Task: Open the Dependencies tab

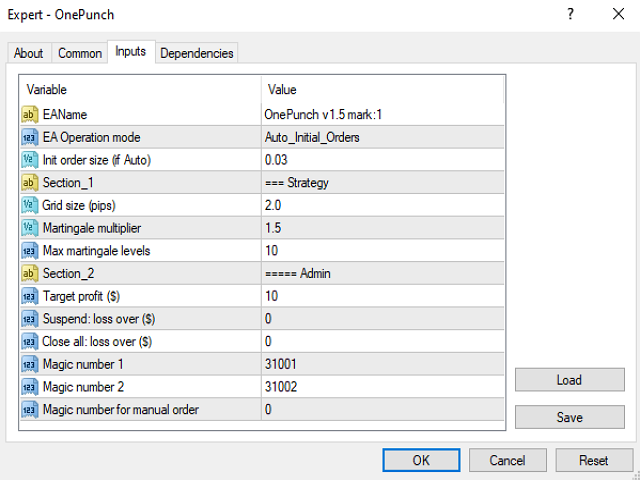Action: pos(197,53)
